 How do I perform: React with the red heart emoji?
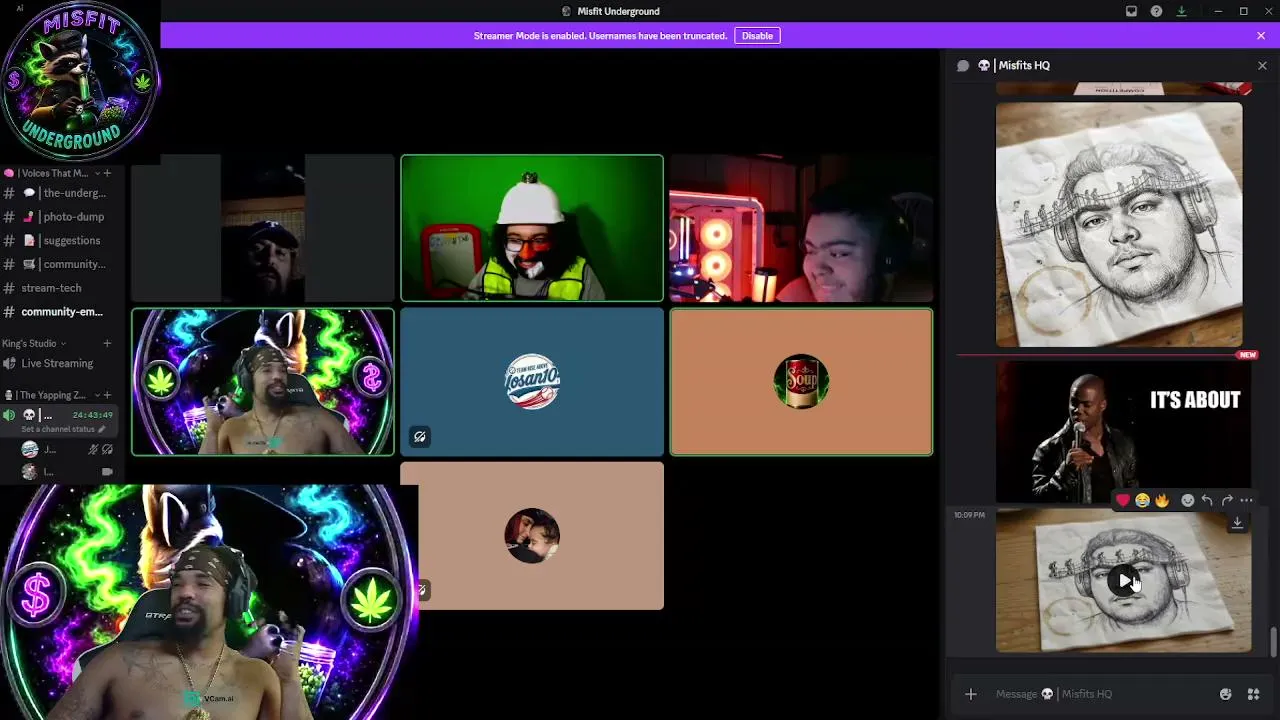coord(1123,500)
